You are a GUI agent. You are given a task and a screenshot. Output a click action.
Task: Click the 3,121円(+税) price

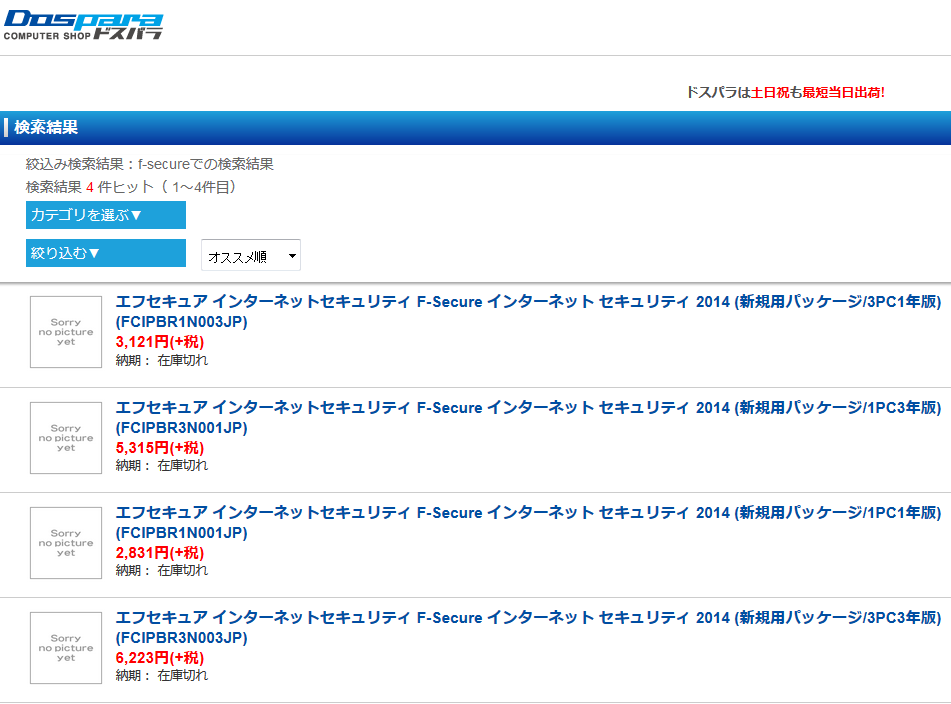(x=160, y=341)
